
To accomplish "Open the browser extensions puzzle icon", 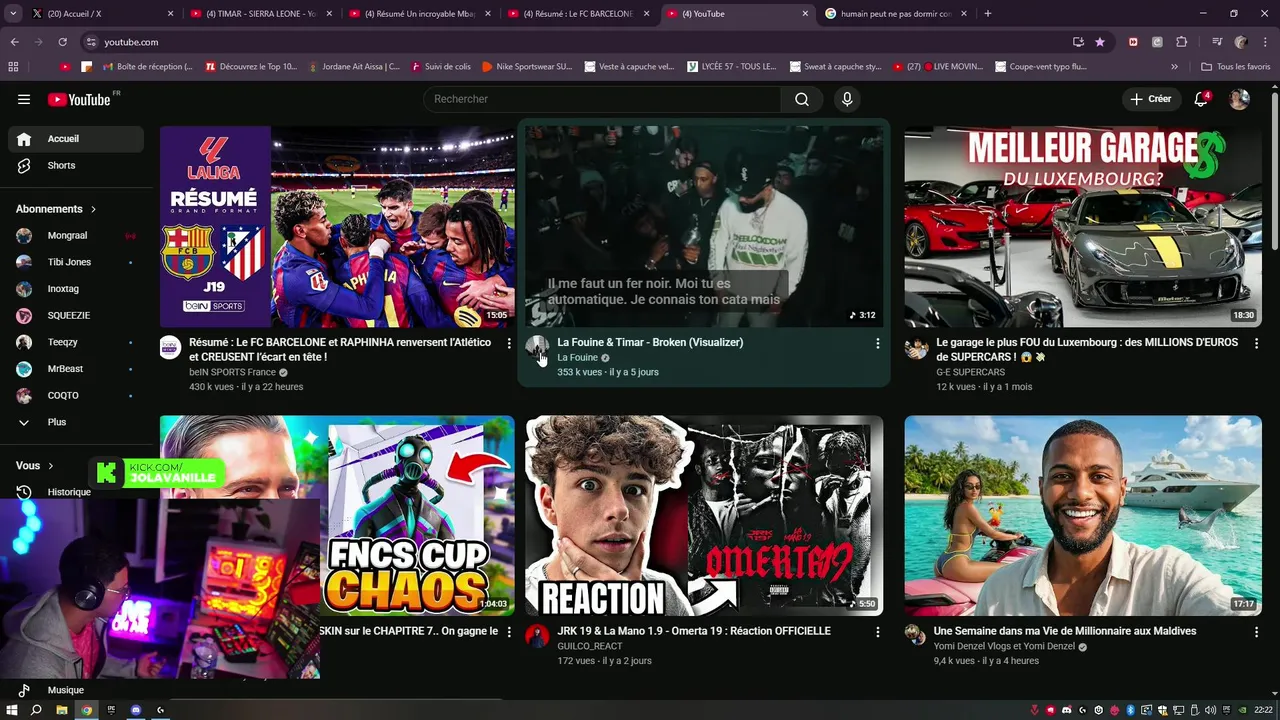I will [x=1181, y=42].
